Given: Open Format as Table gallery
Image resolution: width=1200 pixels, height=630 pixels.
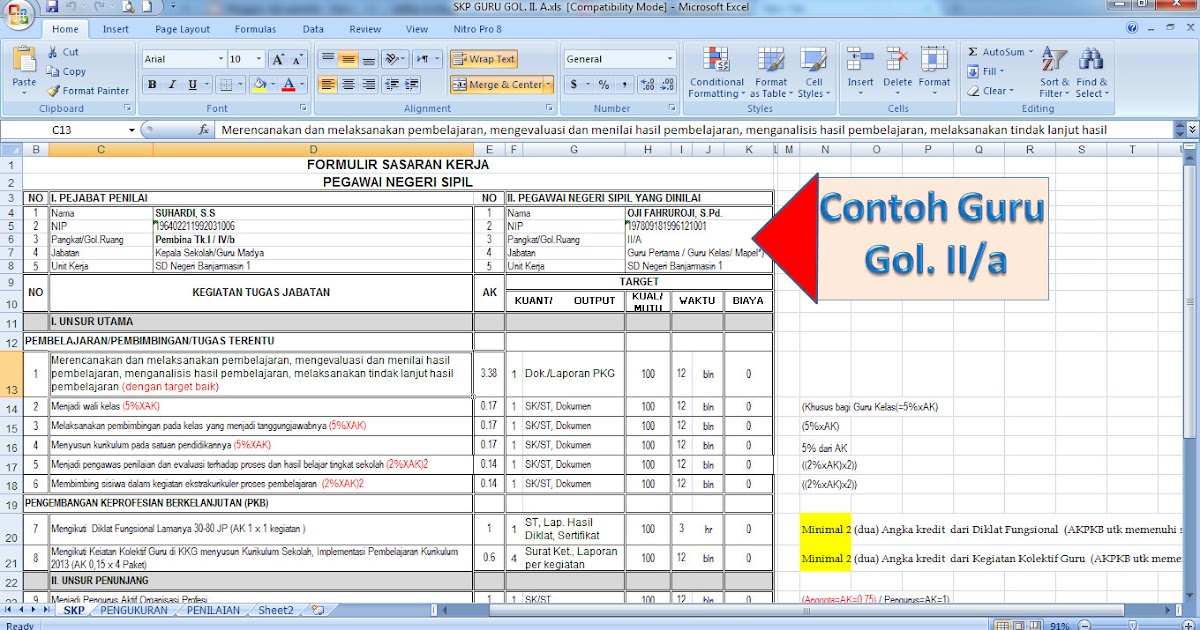Looking at the screenshot, I should 771,72.
